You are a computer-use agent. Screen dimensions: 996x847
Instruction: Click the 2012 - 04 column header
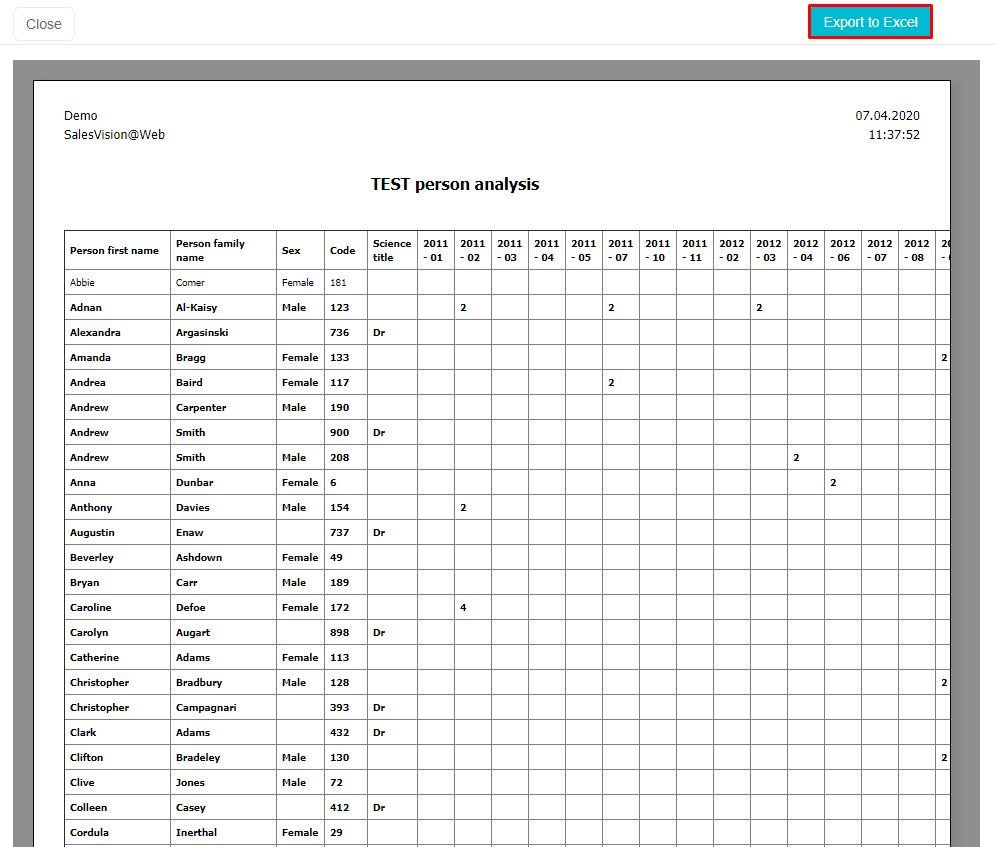(805, 250)
